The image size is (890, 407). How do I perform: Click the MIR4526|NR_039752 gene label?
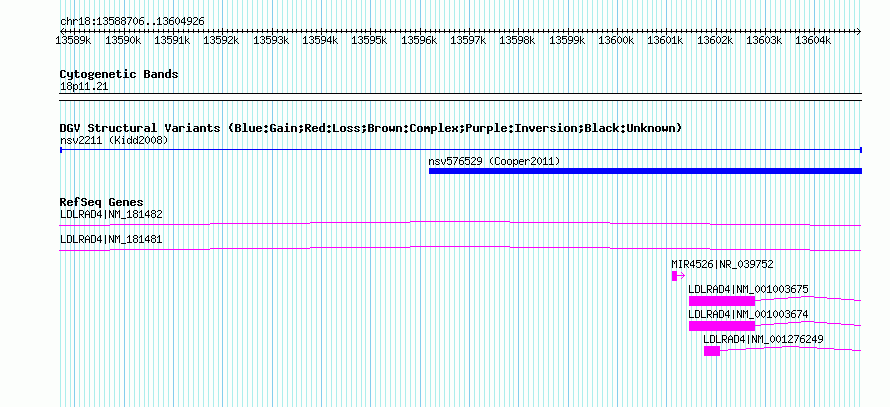tap(722, 265)
